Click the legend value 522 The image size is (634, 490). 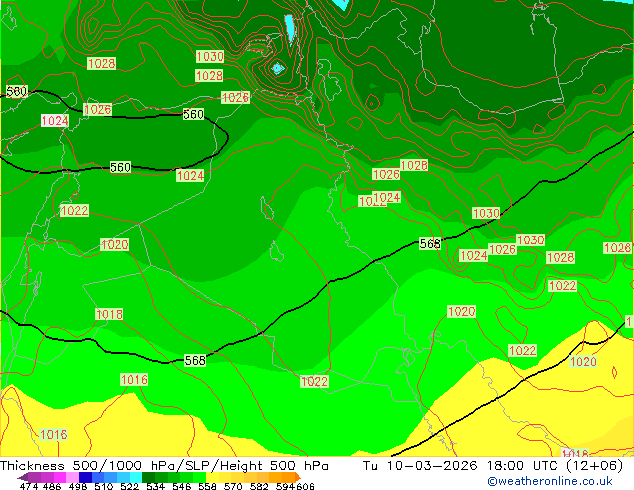pos(129,486)
